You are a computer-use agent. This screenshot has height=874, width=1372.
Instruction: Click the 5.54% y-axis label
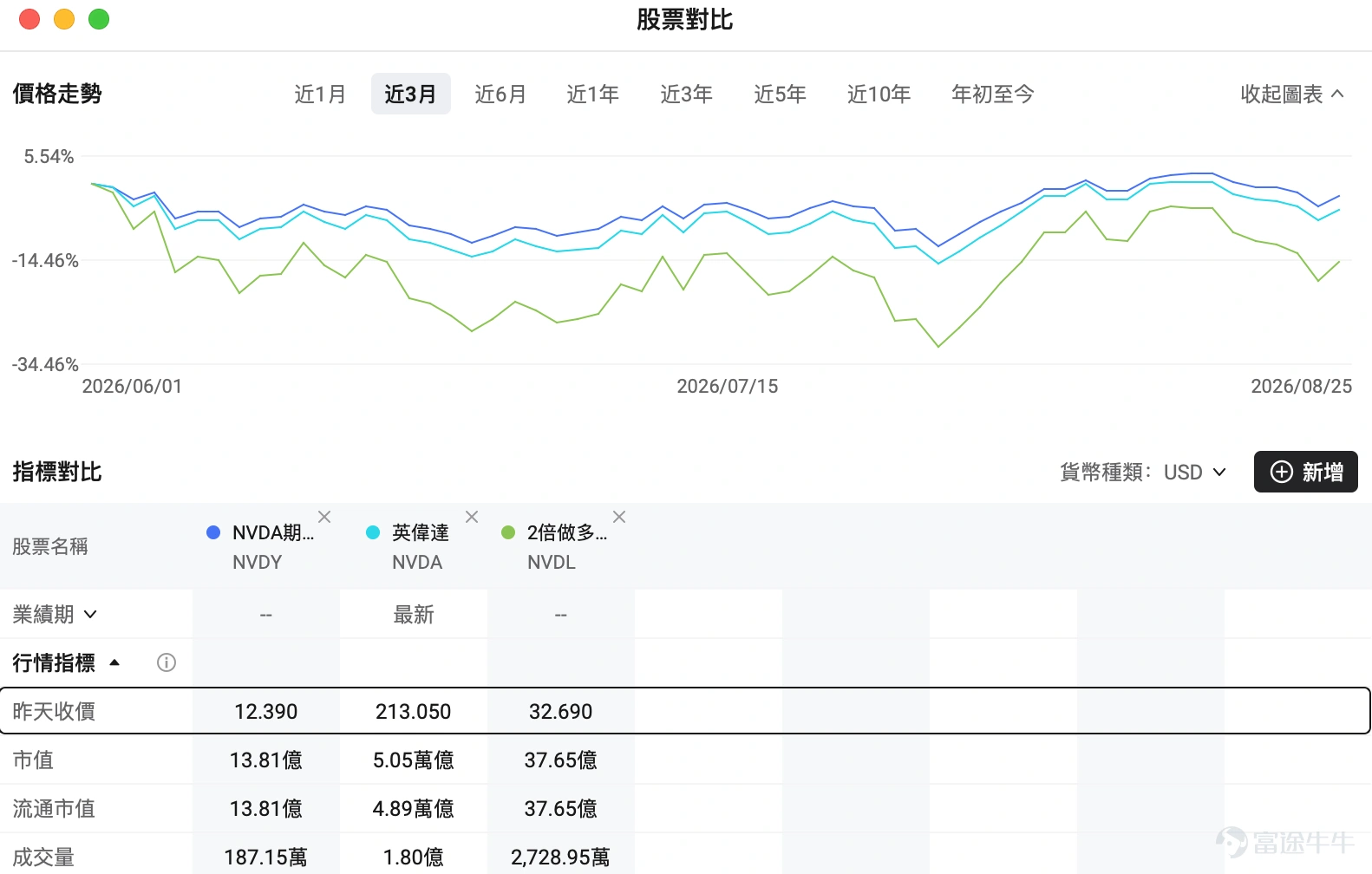tap(49, 157)
